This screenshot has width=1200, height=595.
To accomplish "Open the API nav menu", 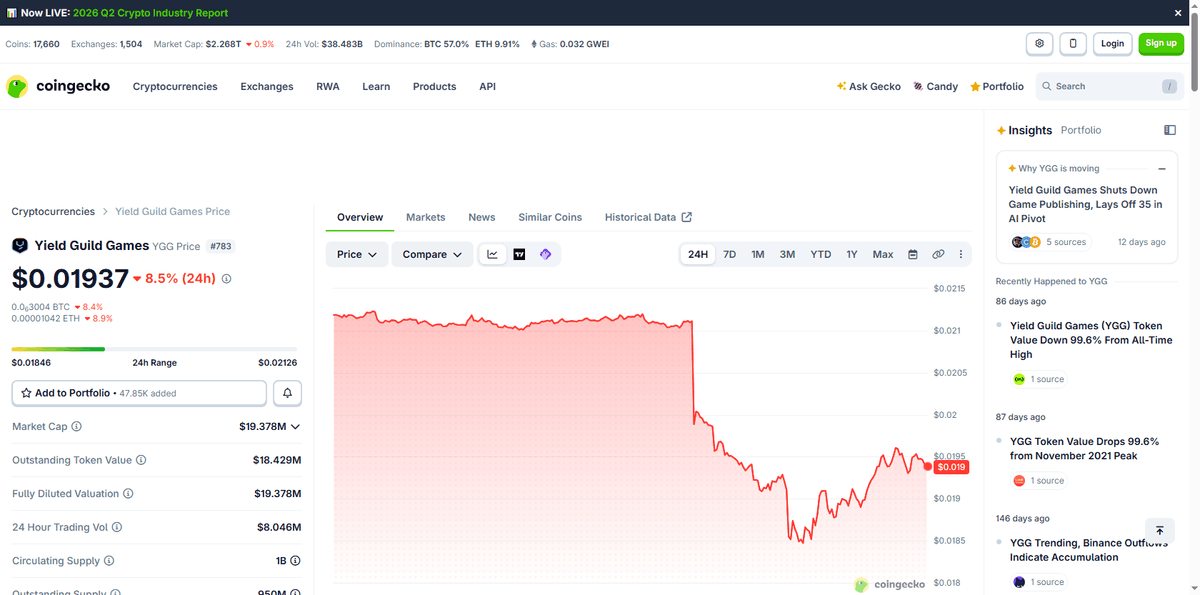I will [x=487, y=87].
